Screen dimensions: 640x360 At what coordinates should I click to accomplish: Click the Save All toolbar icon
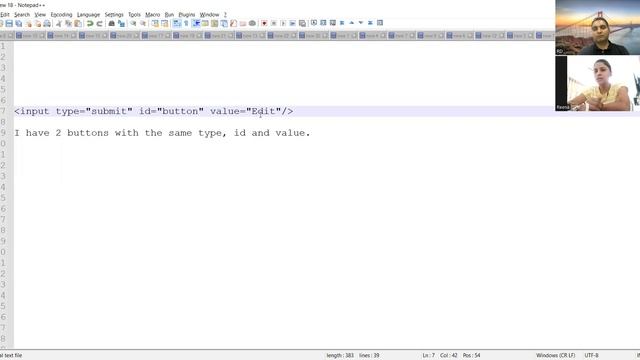pyautogui.click(x=18, y=23)
